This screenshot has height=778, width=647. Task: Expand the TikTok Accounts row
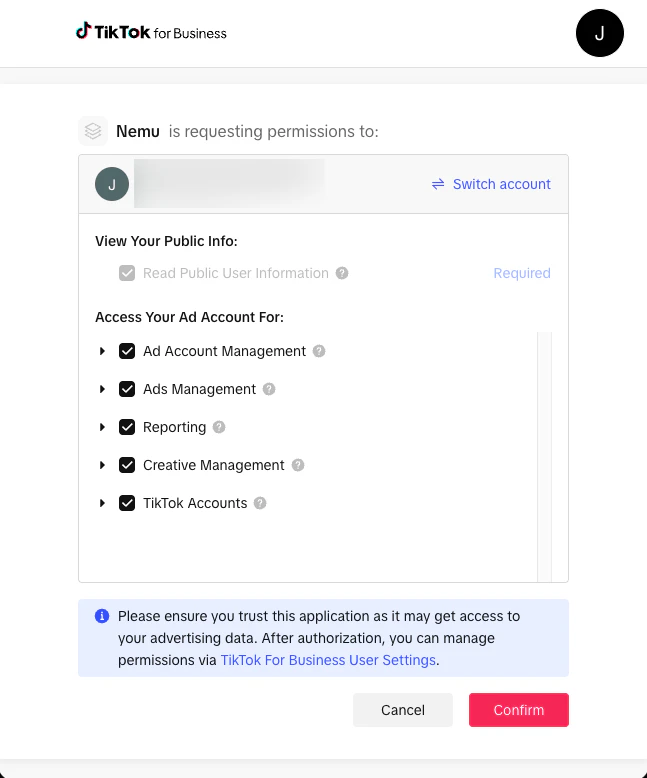(102, 503)
